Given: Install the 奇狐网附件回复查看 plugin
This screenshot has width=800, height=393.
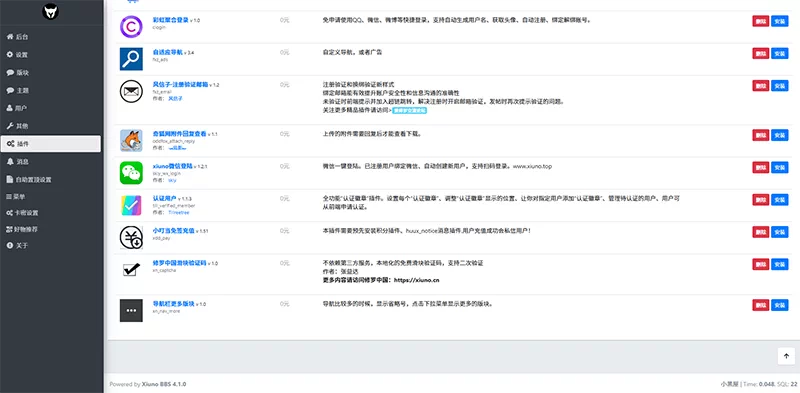Looking at the screenshot, I should tap(779, 135).
